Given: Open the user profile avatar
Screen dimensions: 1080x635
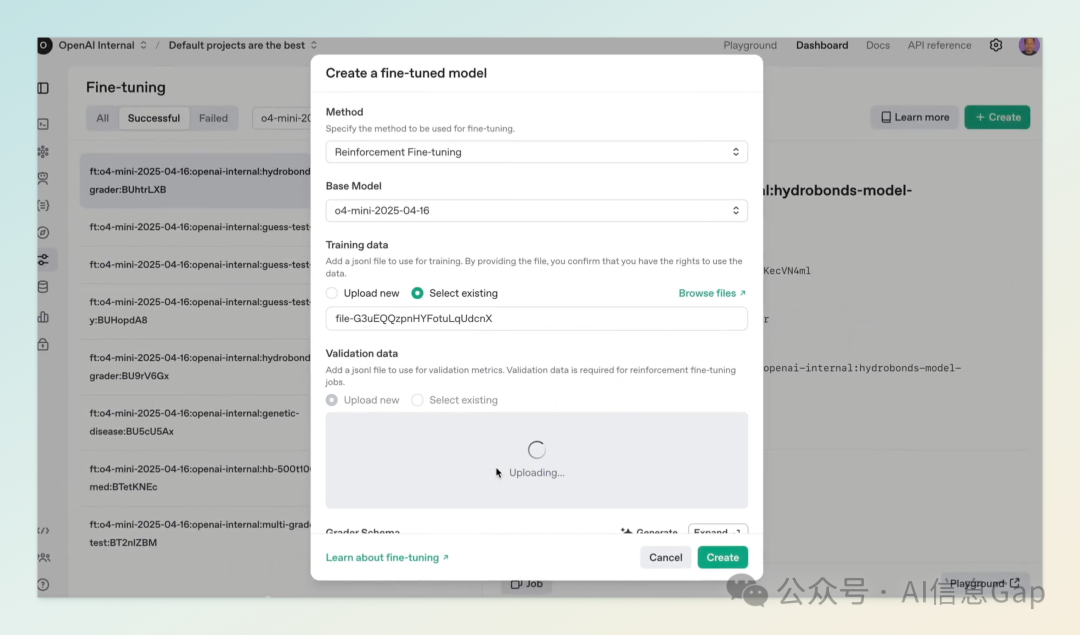Looking at the screenshot, I should coord(1029,45).
